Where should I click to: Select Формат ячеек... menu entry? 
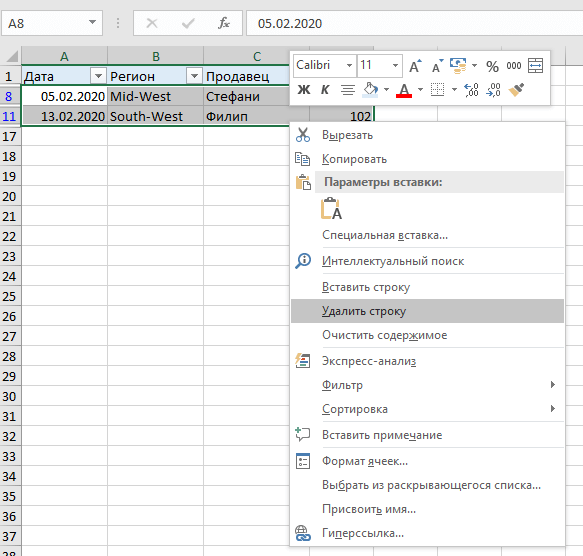coord(428,461)
